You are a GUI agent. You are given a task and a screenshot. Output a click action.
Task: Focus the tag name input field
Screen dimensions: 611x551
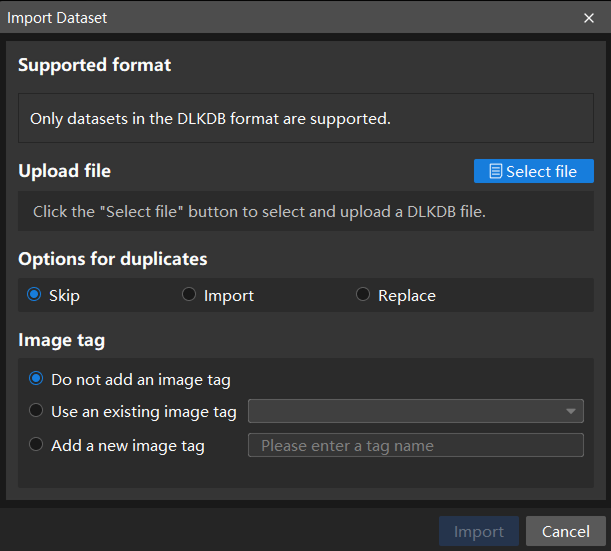415,445
